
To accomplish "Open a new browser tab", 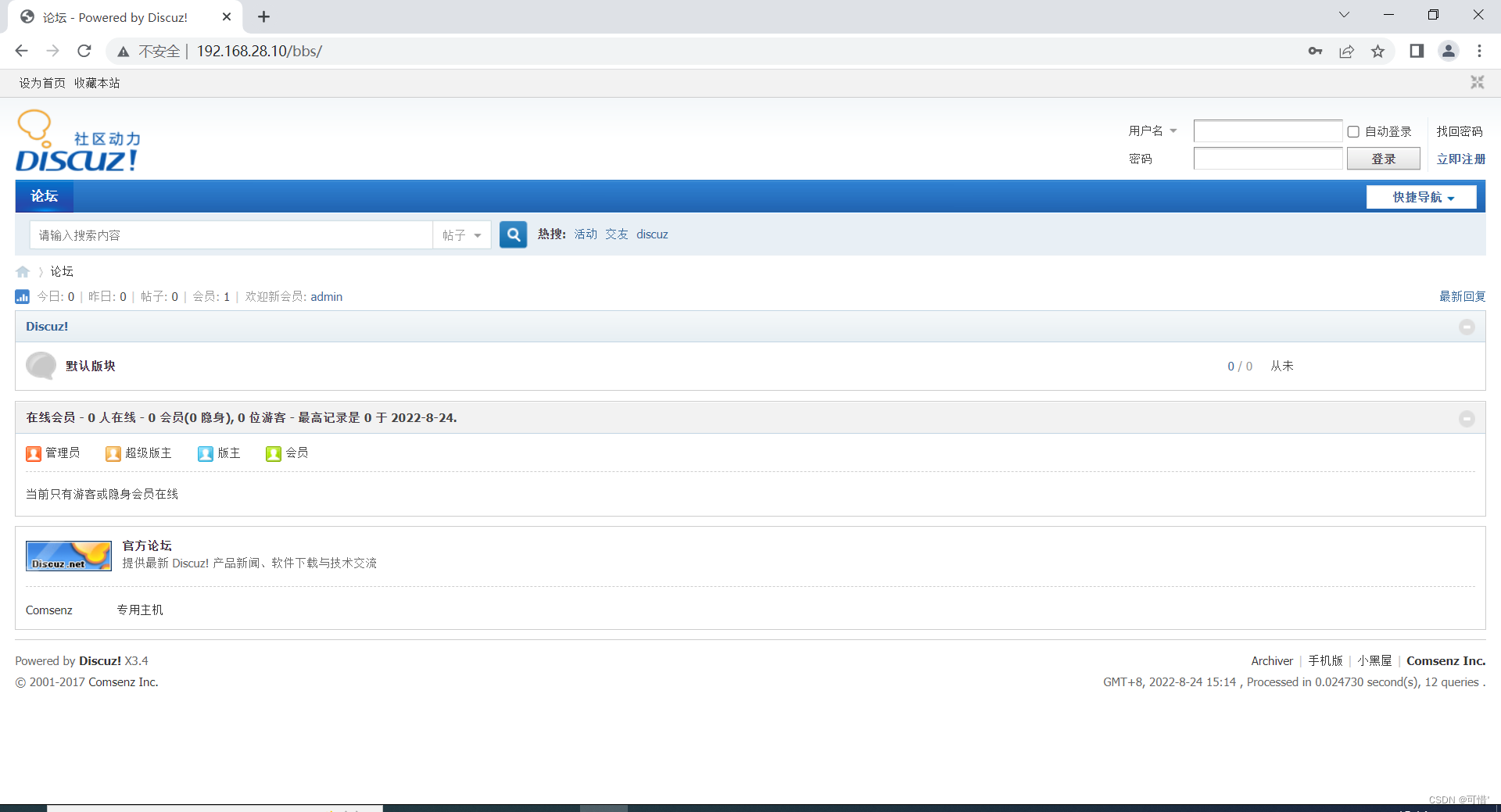I will (x=263, y=16).
